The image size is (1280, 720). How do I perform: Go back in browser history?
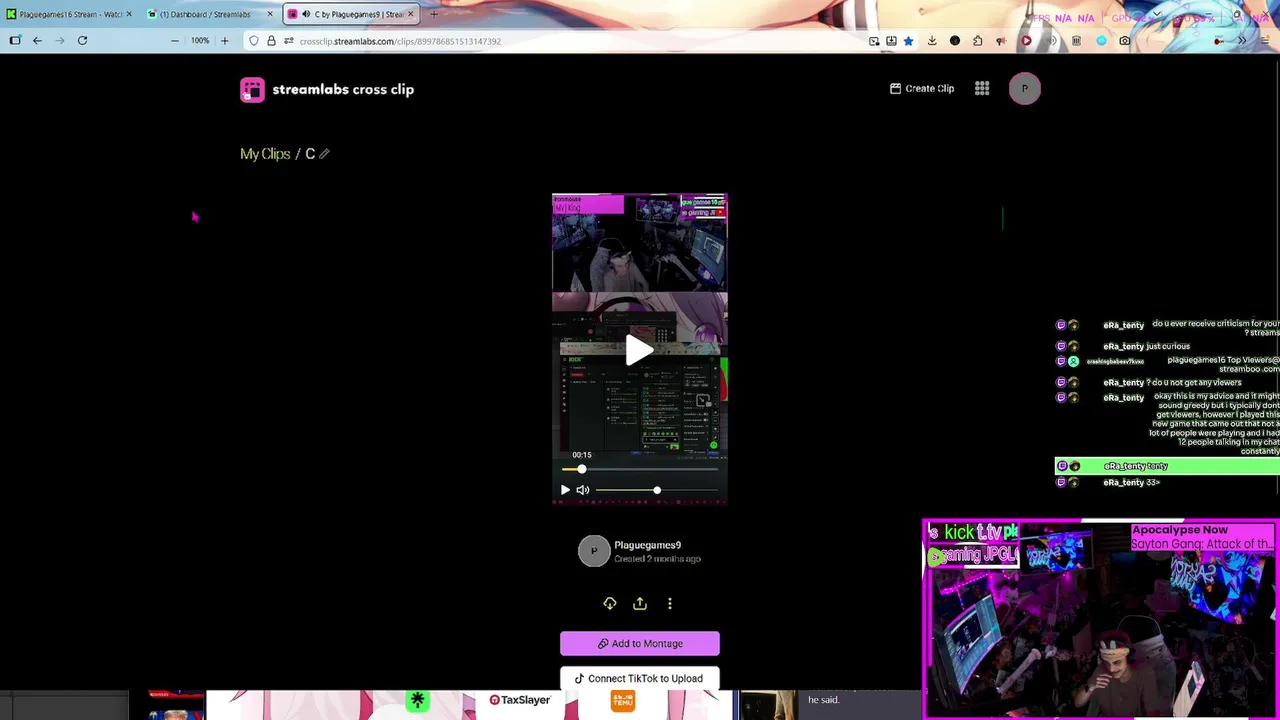coord(37,41)
